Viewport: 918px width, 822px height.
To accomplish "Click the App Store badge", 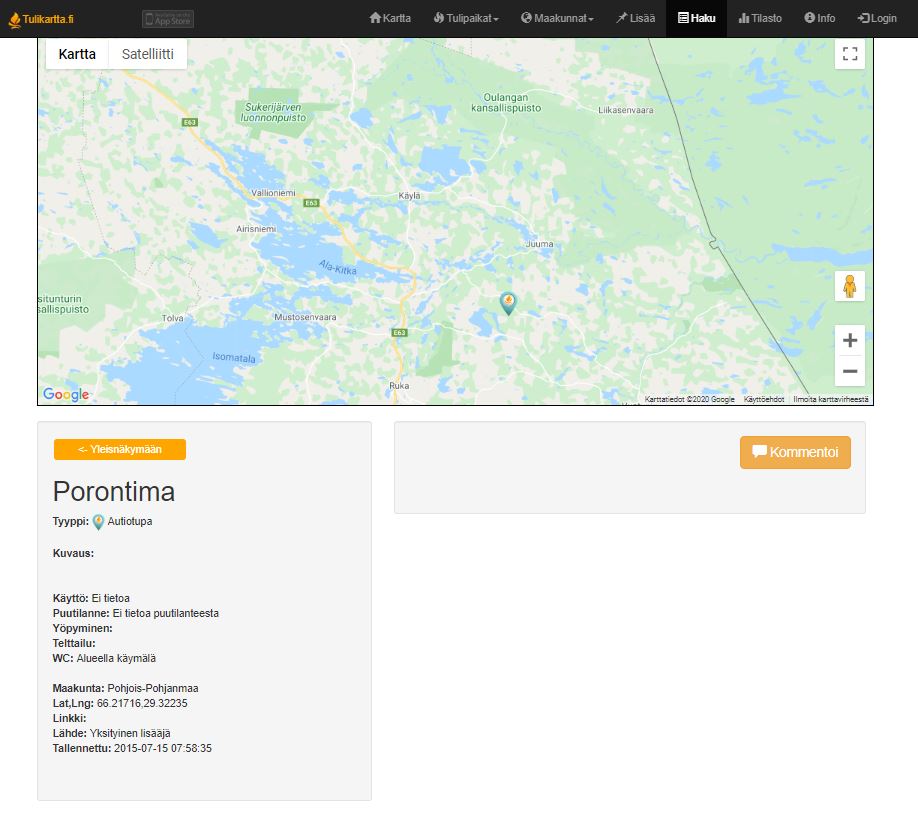I will point(168,18).
